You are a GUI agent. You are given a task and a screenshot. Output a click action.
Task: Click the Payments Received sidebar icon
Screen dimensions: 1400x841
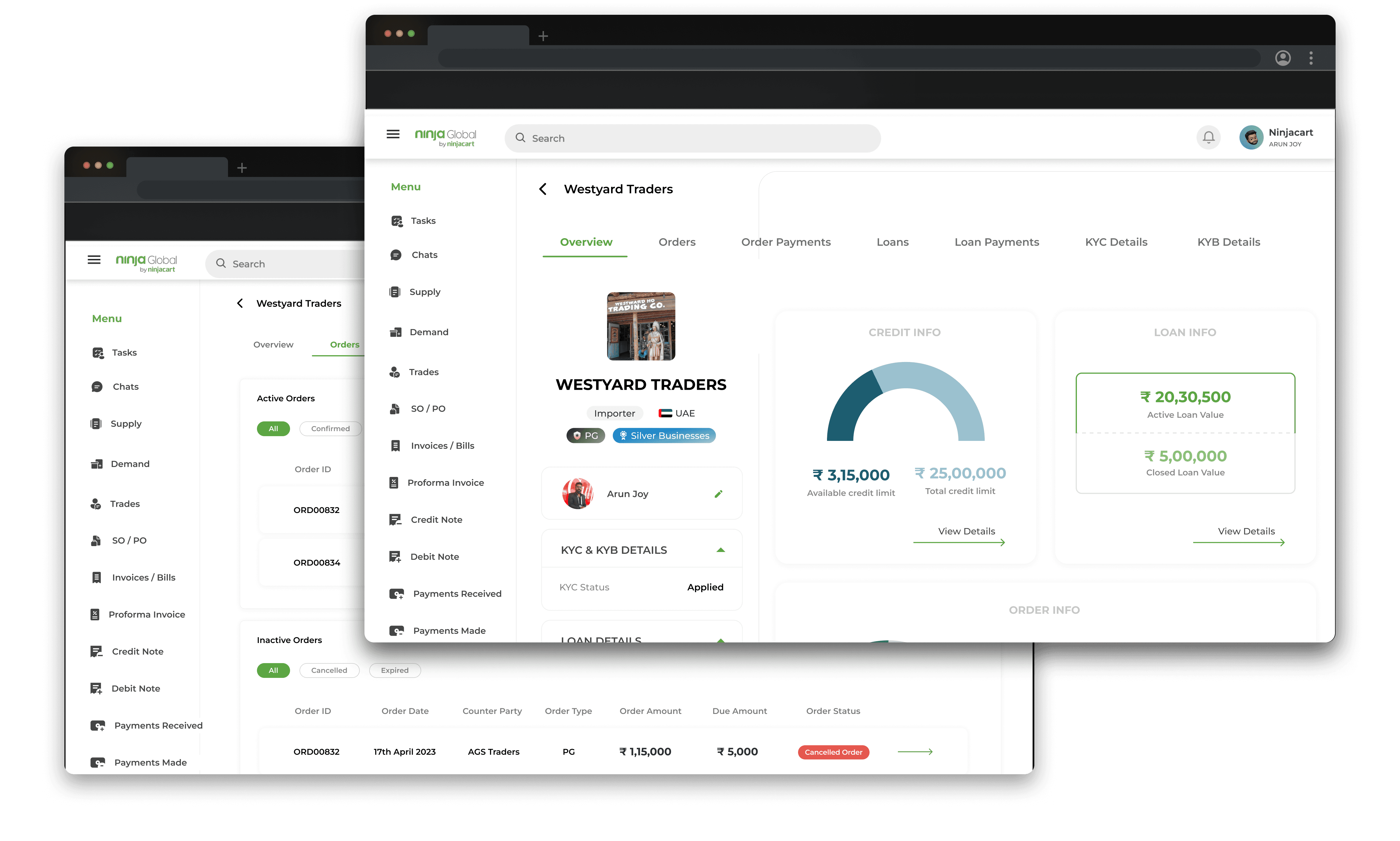coord(396,593)
